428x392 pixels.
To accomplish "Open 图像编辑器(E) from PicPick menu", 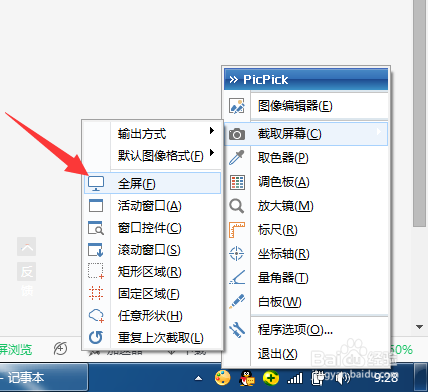I will click(306, 106).
